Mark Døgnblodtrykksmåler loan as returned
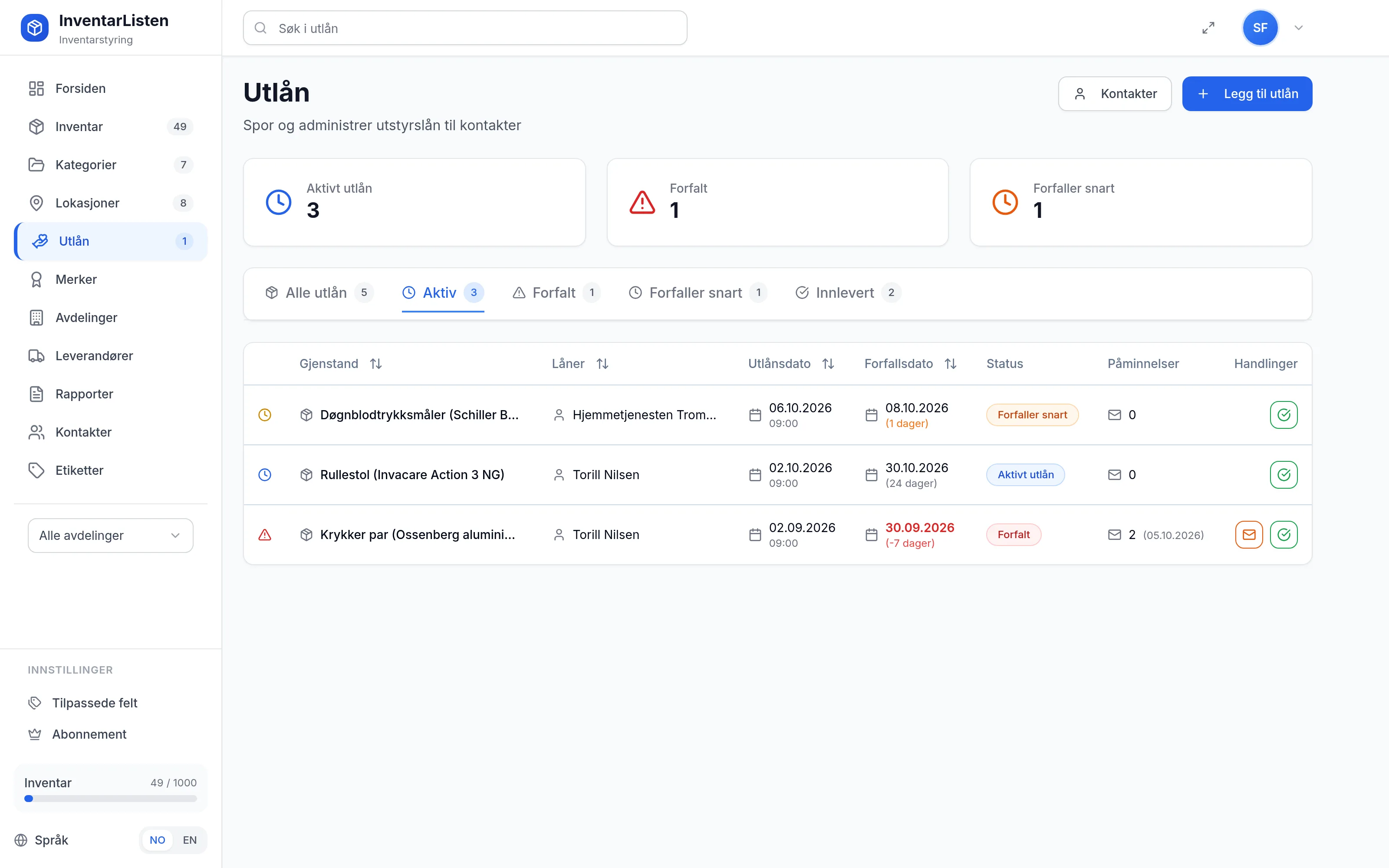The image size is (1389, 868). pyautogui.click(x=1284, y=414)
